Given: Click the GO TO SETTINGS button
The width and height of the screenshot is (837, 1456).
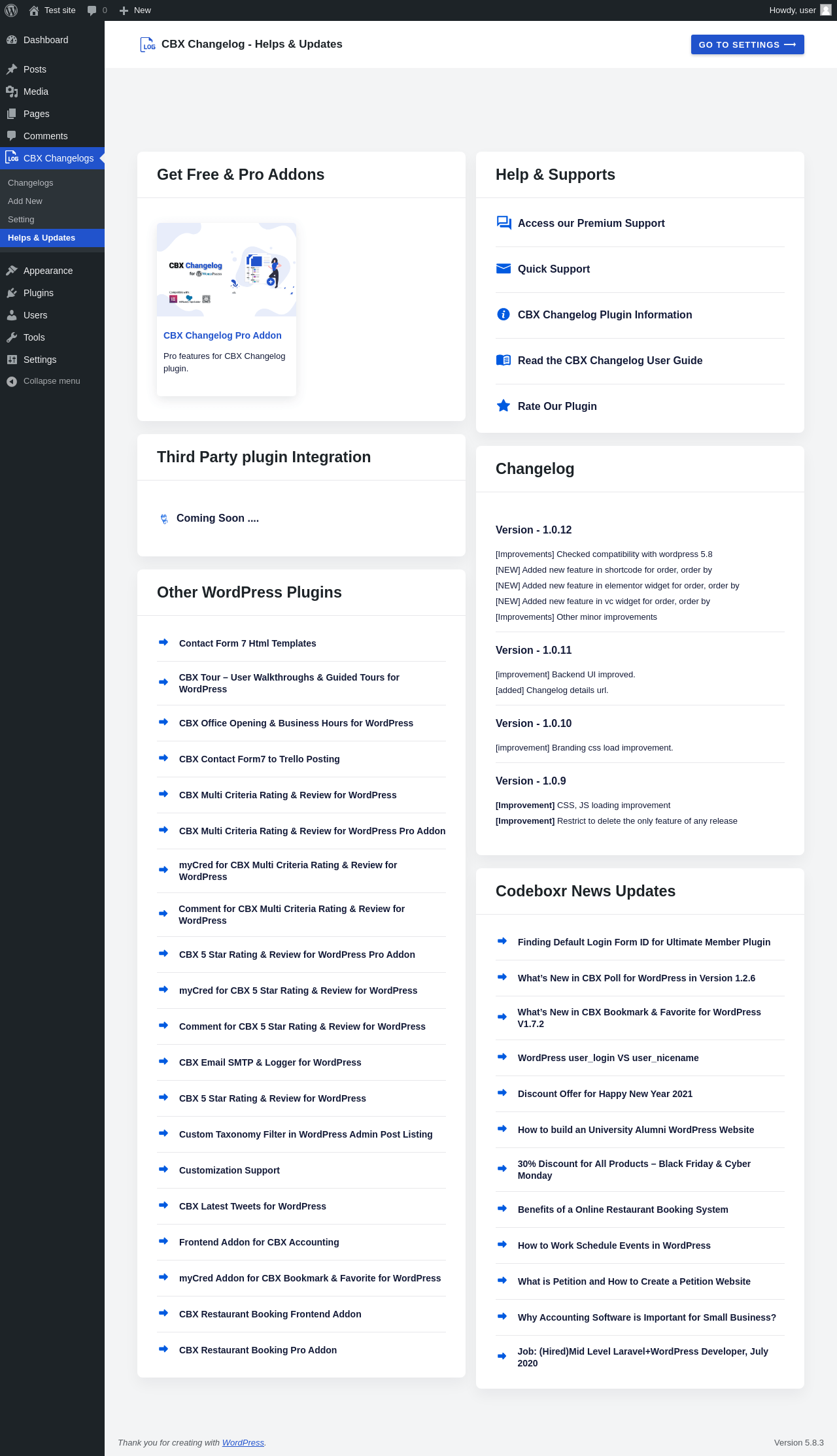Looking at the screenshot, I should tap(747, 44).
